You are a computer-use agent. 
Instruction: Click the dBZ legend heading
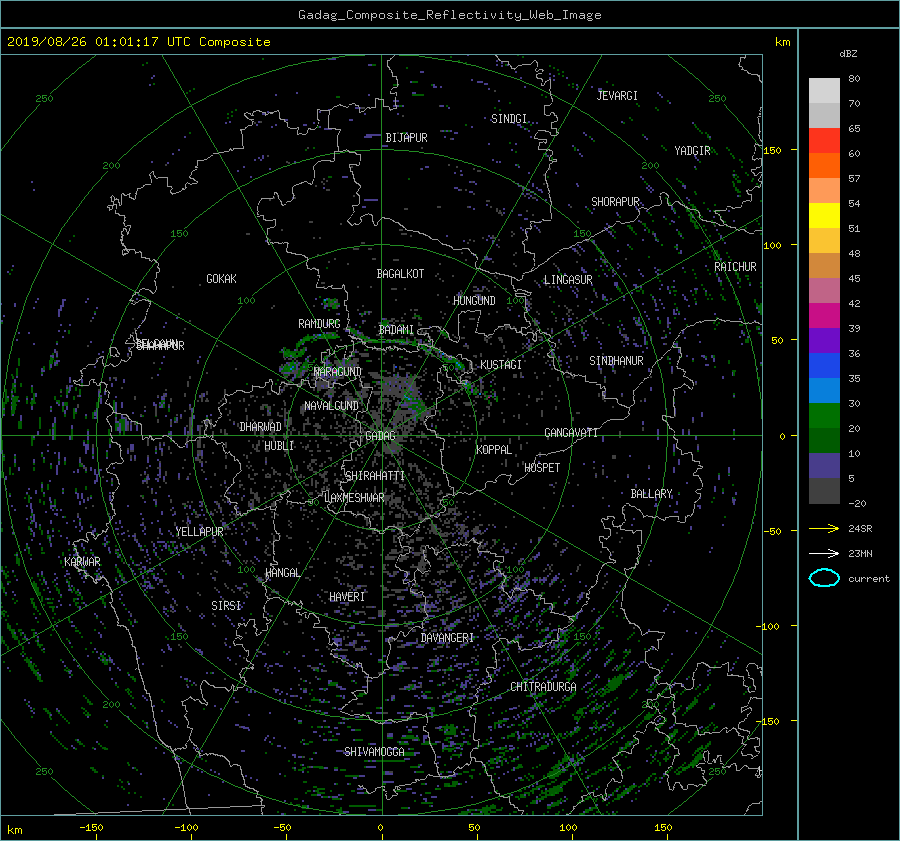pyautogui.click(x=848, y=53)
